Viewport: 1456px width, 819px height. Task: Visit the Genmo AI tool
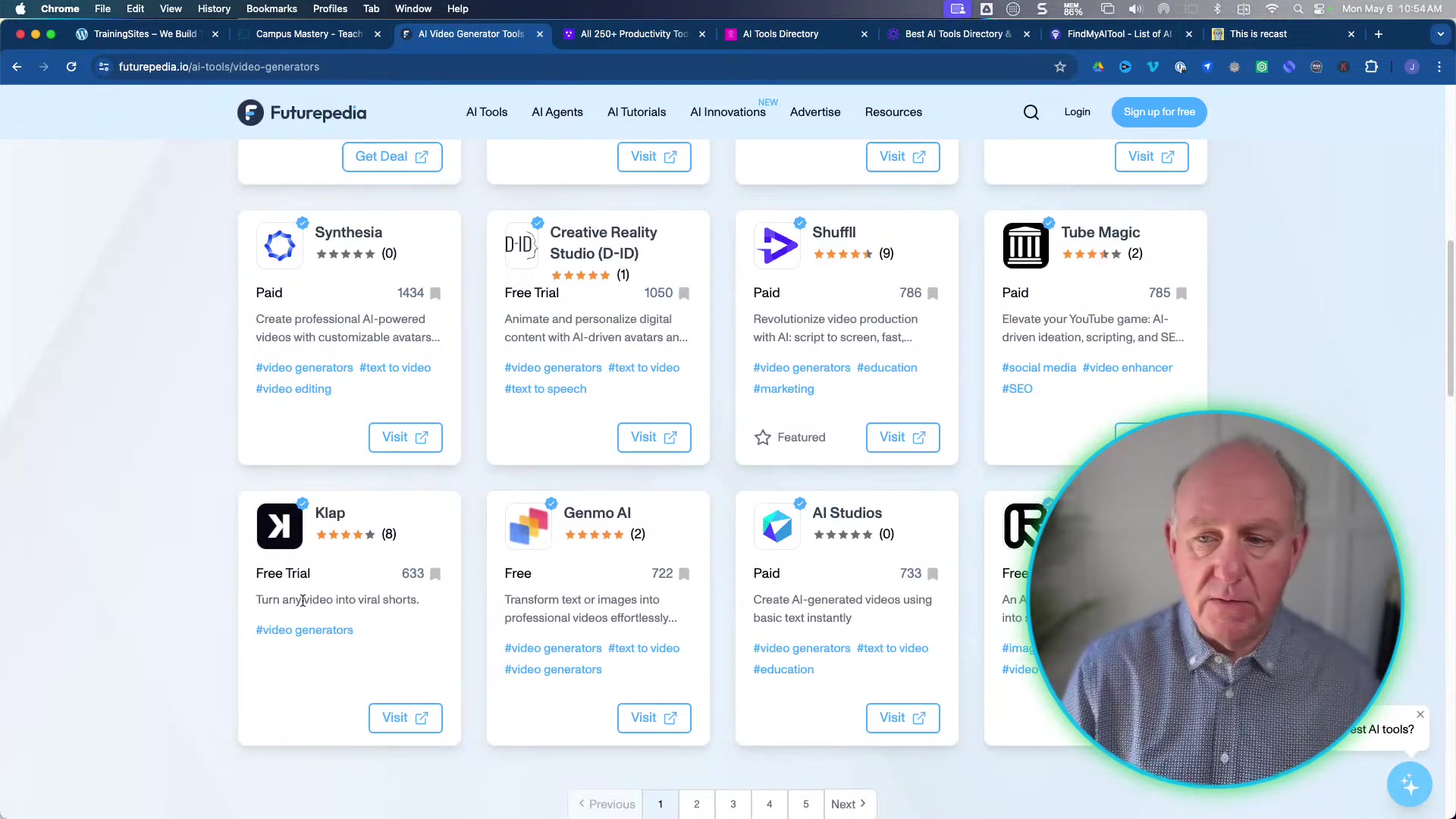coord(654,718)
